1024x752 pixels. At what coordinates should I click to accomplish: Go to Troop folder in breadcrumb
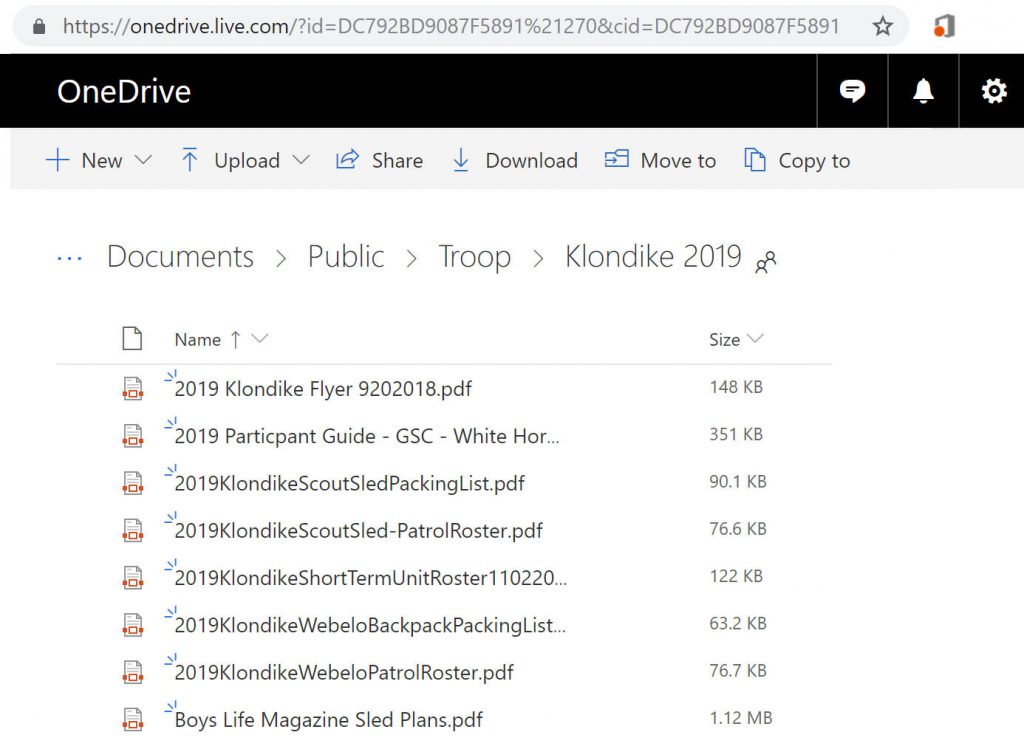pyautogui.click(x=474, y=257)
